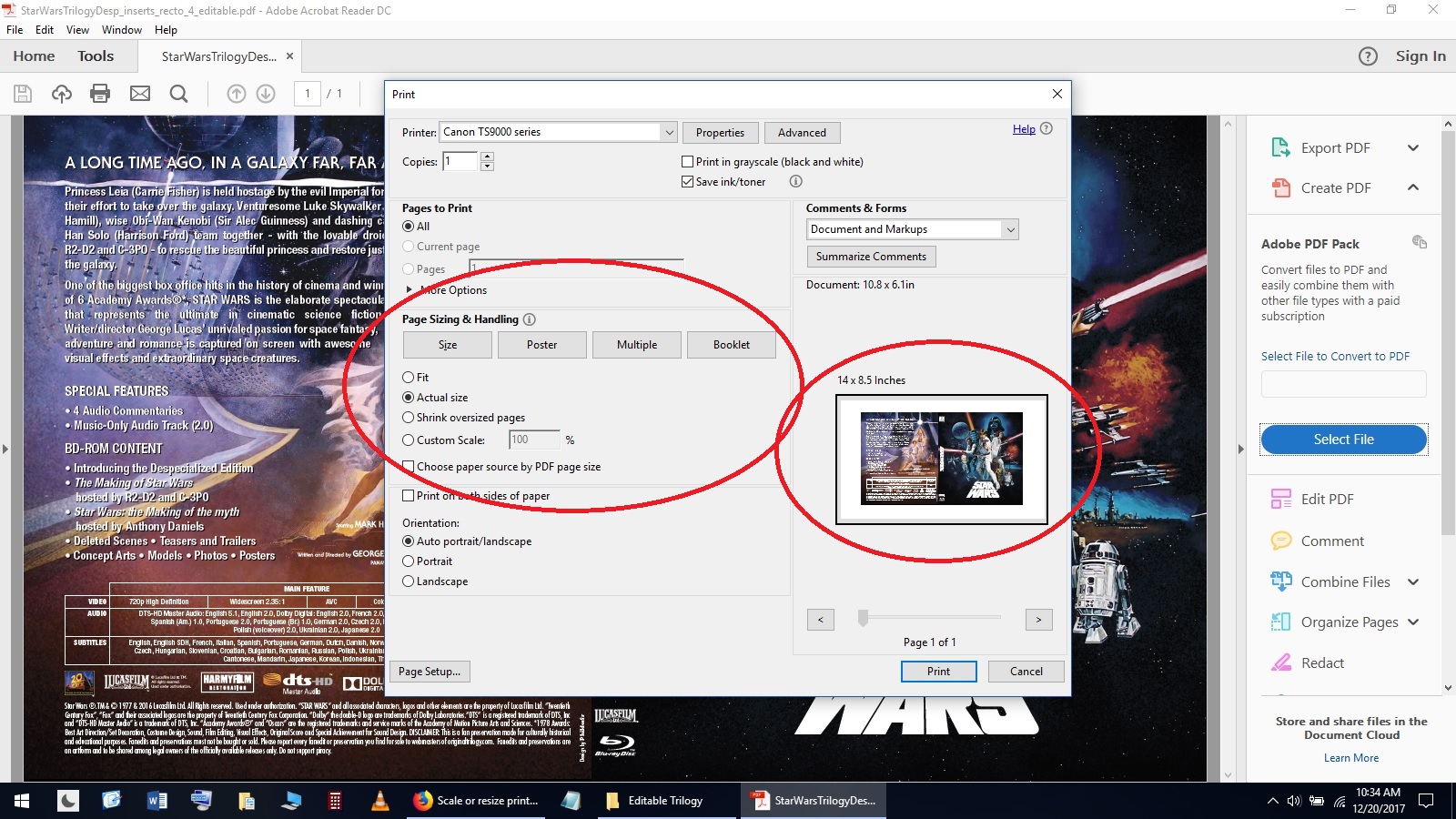Open the Windows Start menu
Viewport: 1456px width, 819px height.
(22, 801)
